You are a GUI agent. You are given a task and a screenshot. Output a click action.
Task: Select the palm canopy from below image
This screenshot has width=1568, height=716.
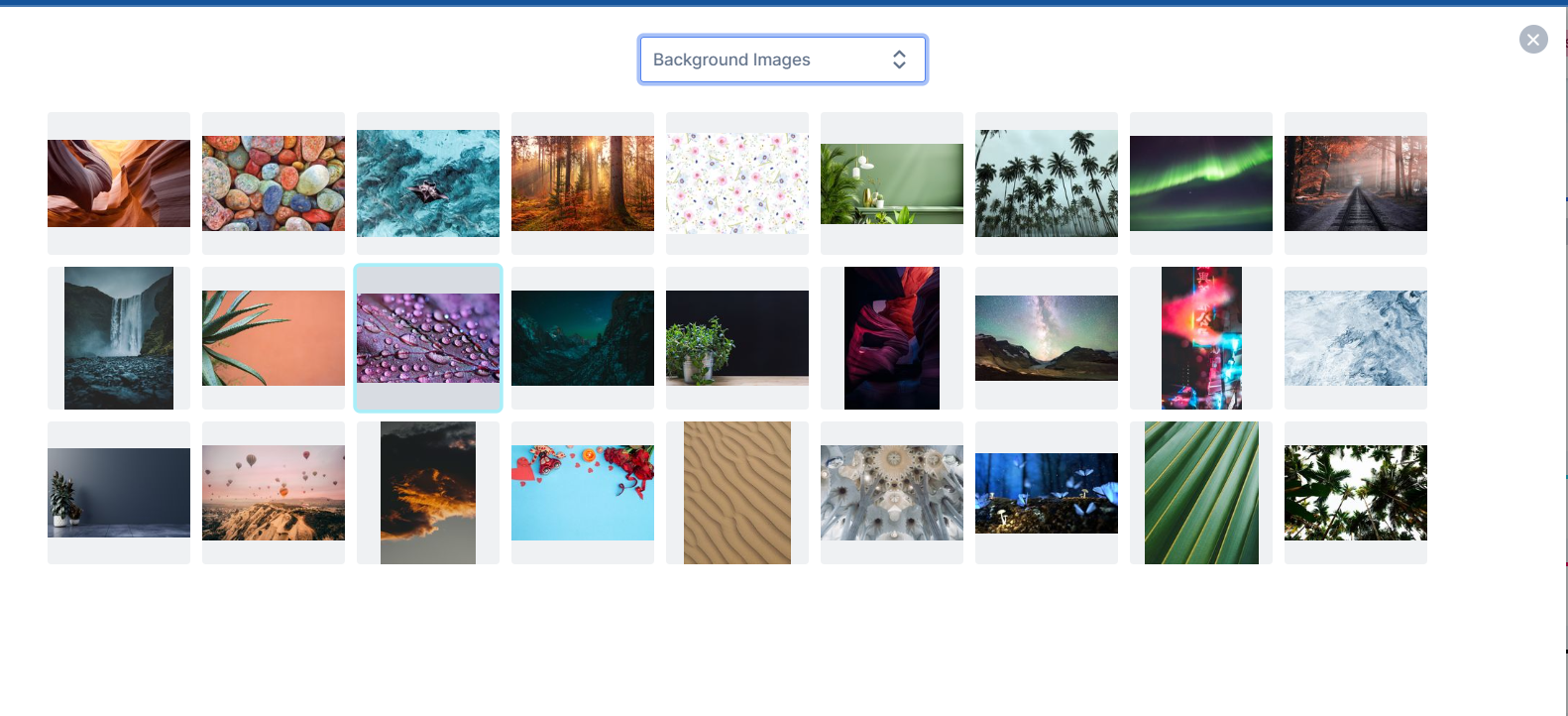pos(1356,493)
